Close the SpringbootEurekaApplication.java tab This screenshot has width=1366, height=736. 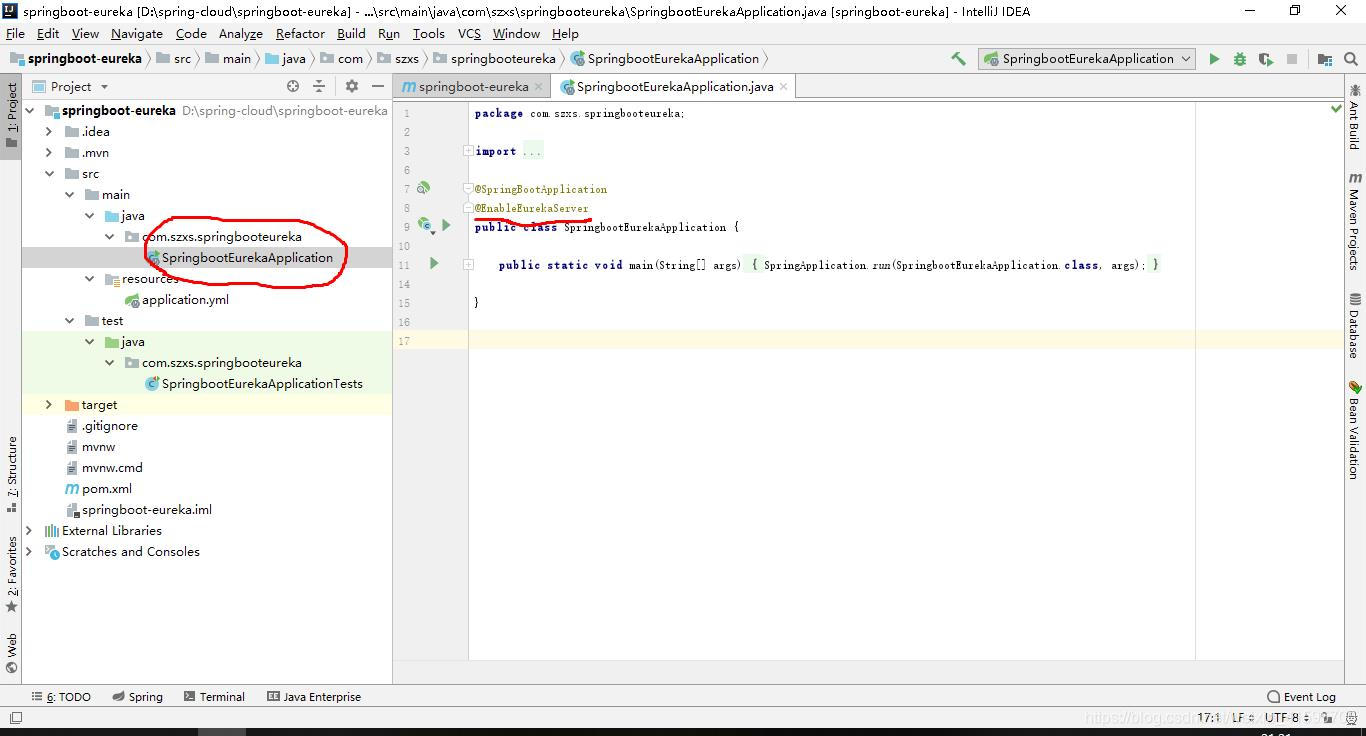point(784,87)
